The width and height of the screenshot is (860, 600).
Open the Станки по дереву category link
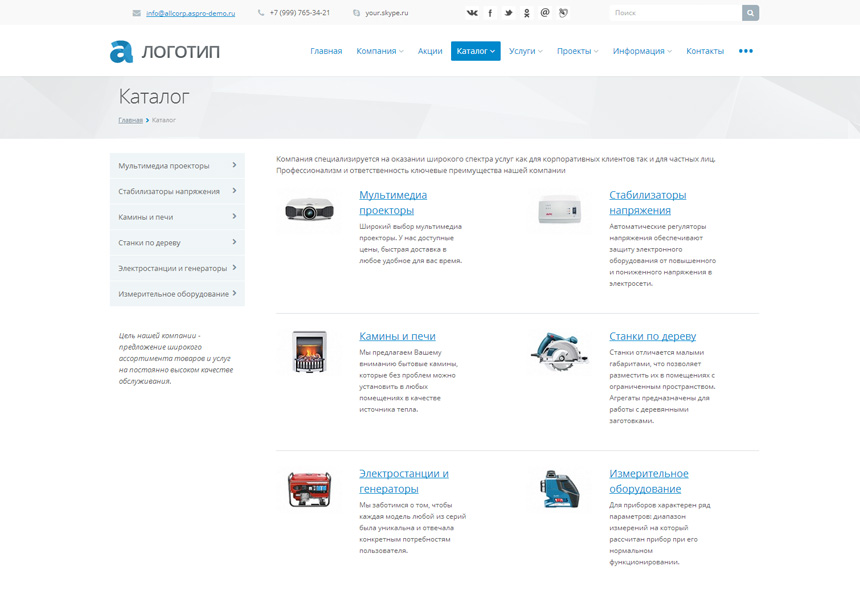[652, 336]
